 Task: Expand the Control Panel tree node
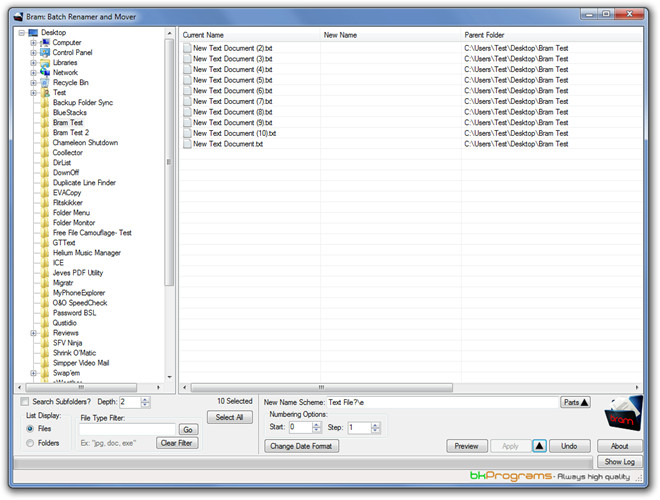(33, 53)
